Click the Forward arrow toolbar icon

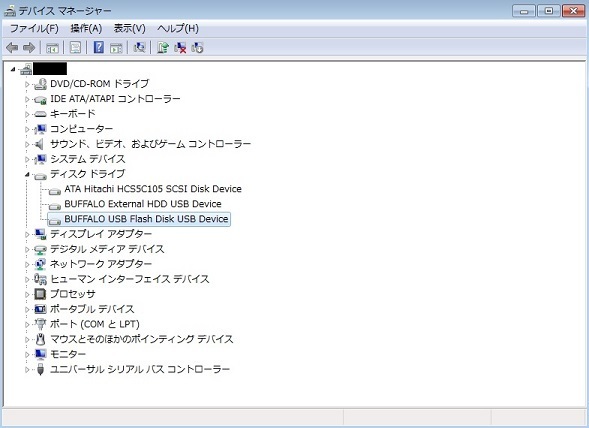pyautogui.click(x=29, y=48)
